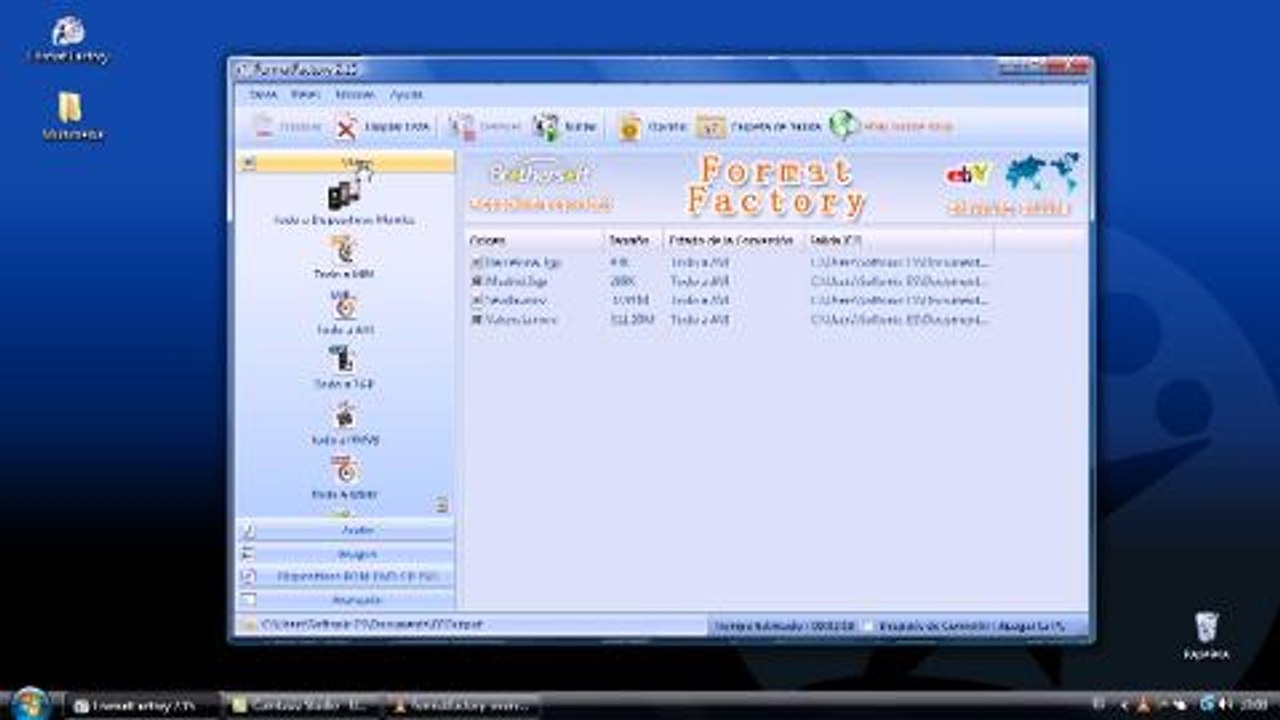Select the Format Factory desktop shortcut
This screenshot has height=720, width=1280.
point(68,40)
